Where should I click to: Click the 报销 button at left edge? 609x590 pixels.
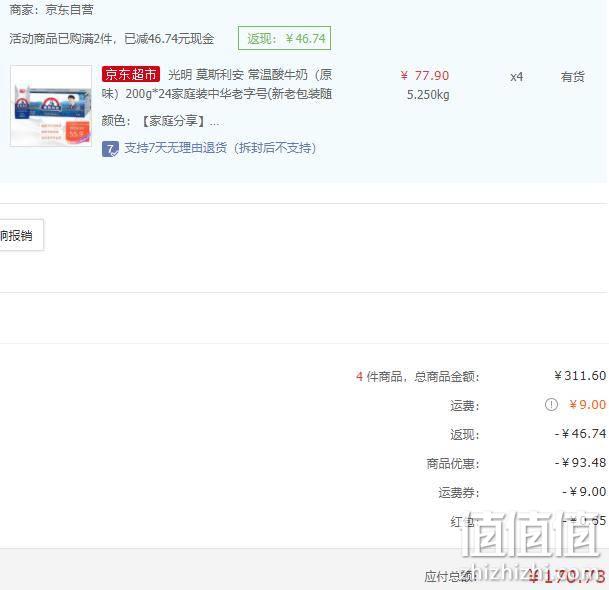pyautogui.click(x=21, y=235)
